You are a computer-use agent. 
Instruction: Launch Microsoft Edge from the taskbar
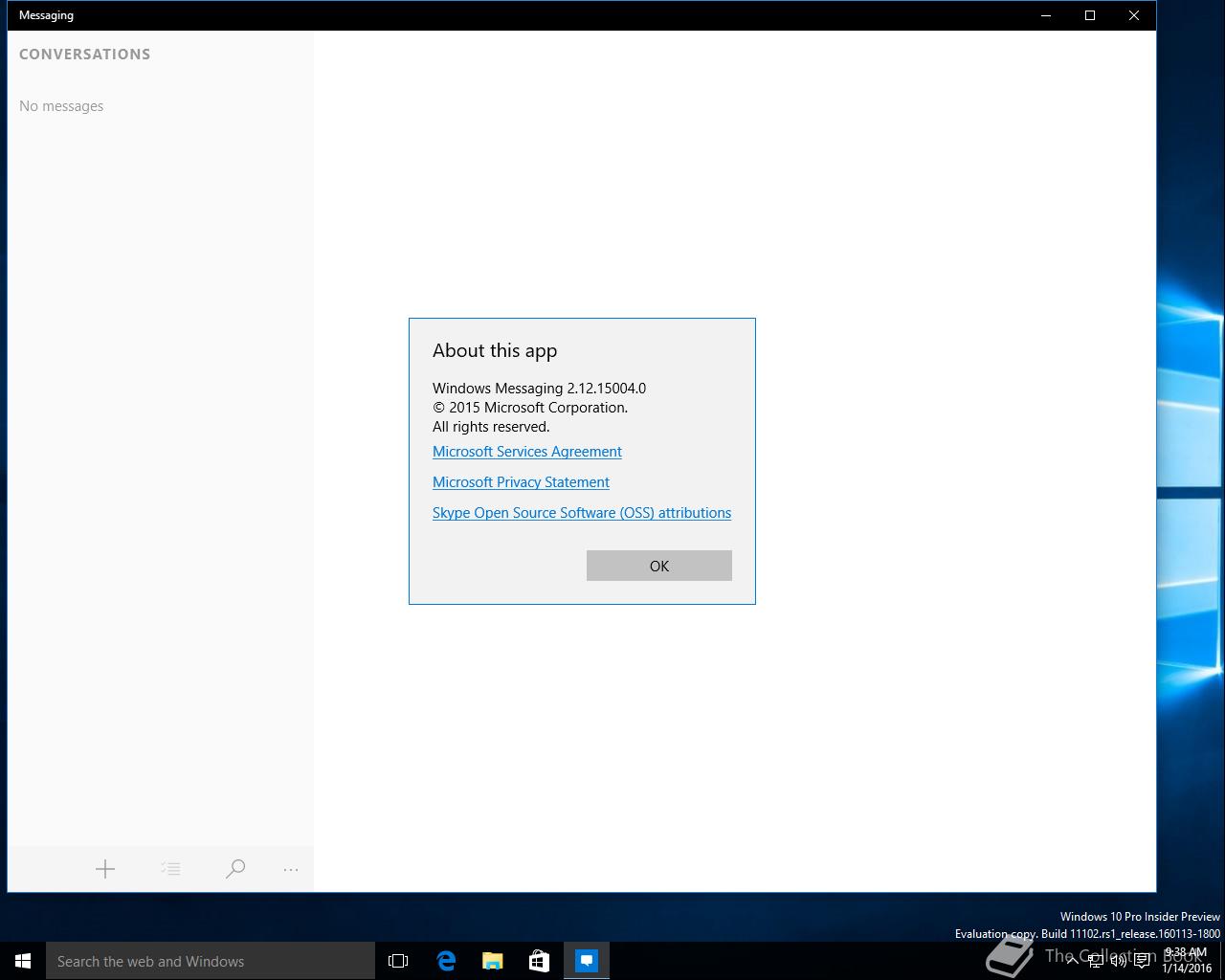point(446,961)
